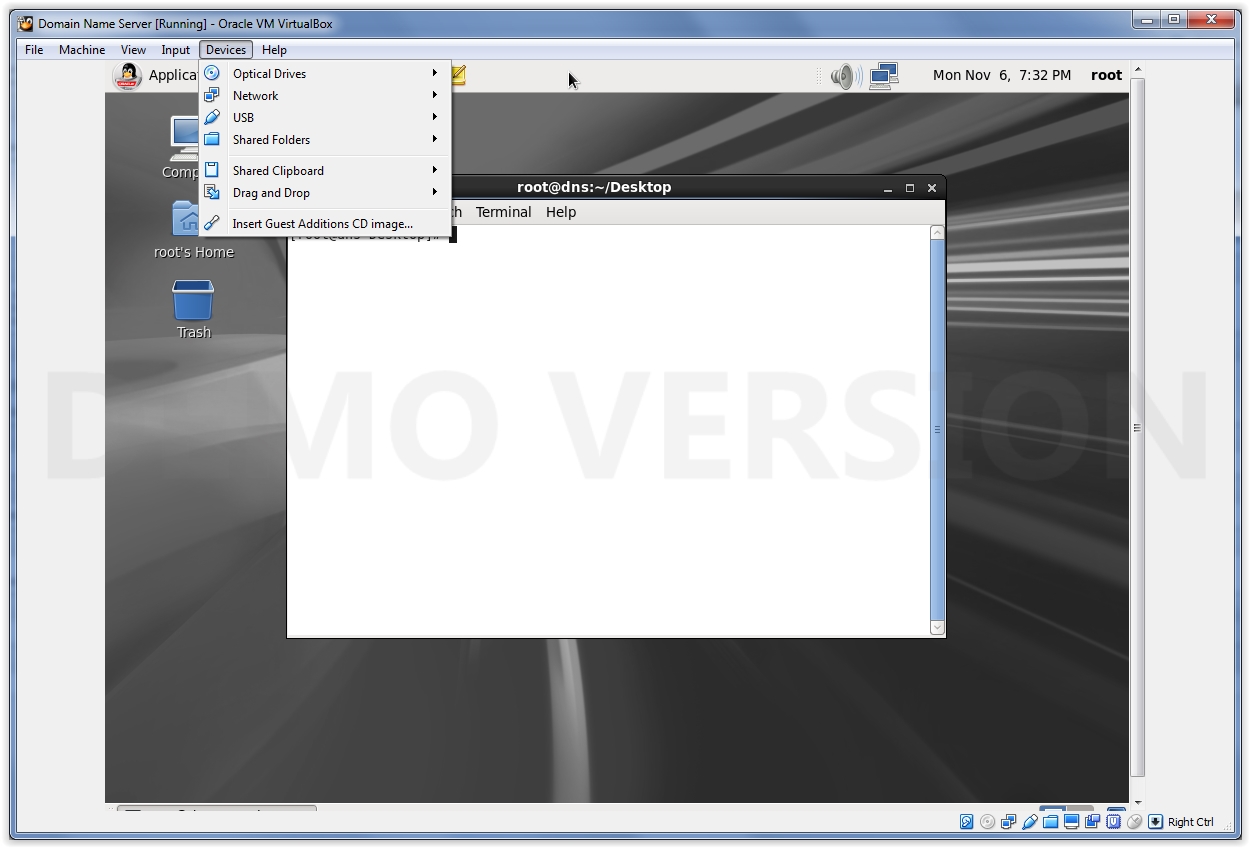The width and height of the screenshot is (1250, 848).
Task: Click the display status icon in status bar
Action: tap(1073, 821)
